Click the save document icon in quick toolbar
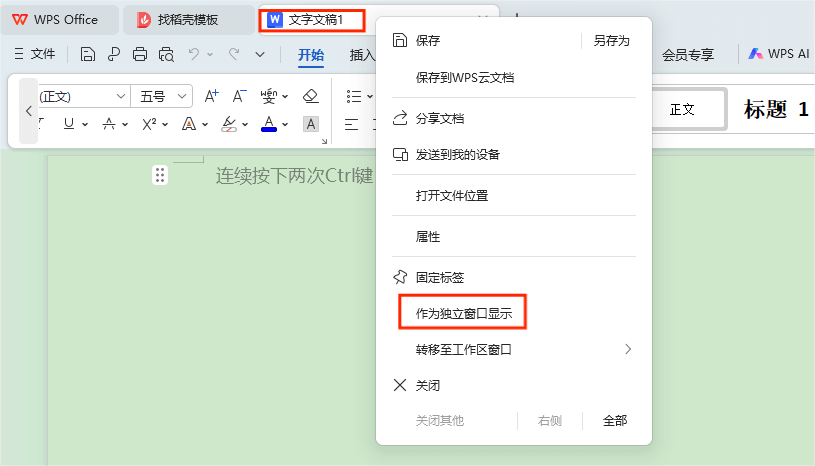Screen dimensions: 815x466 click(x=87, y=54)
